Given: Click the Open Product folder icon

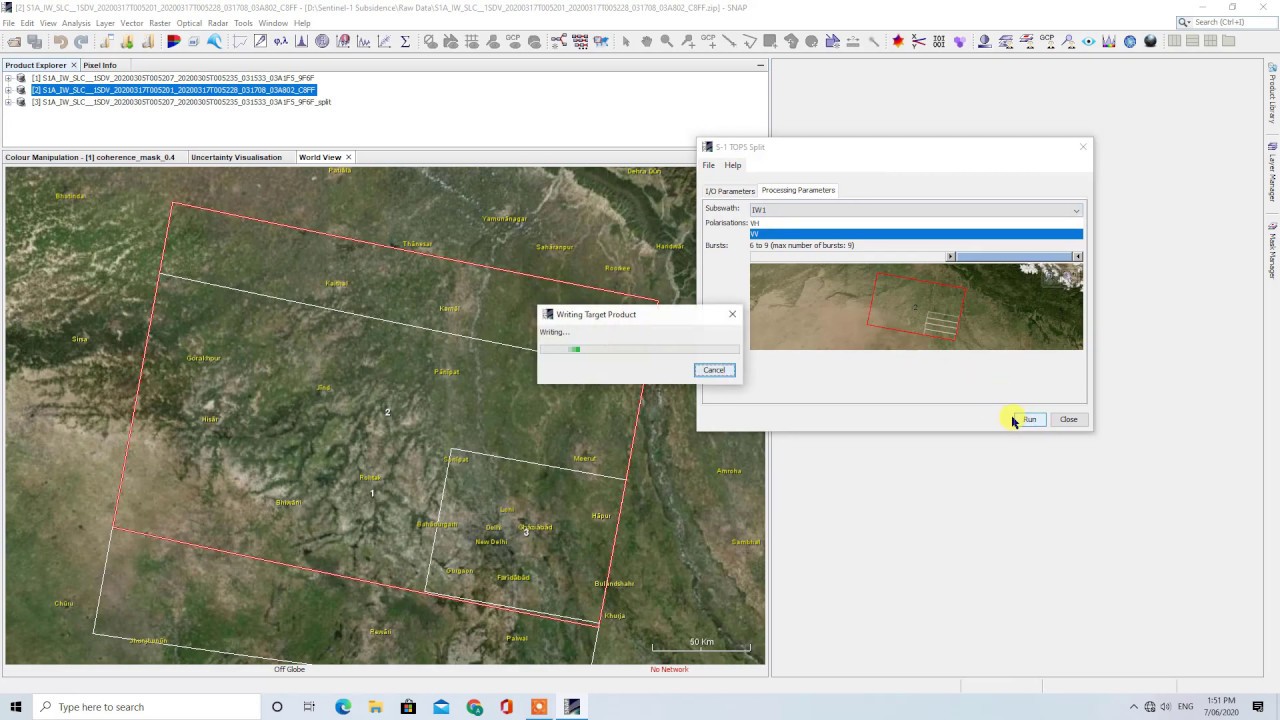Looking at the screenshot, I should click(x=14, y=41).
